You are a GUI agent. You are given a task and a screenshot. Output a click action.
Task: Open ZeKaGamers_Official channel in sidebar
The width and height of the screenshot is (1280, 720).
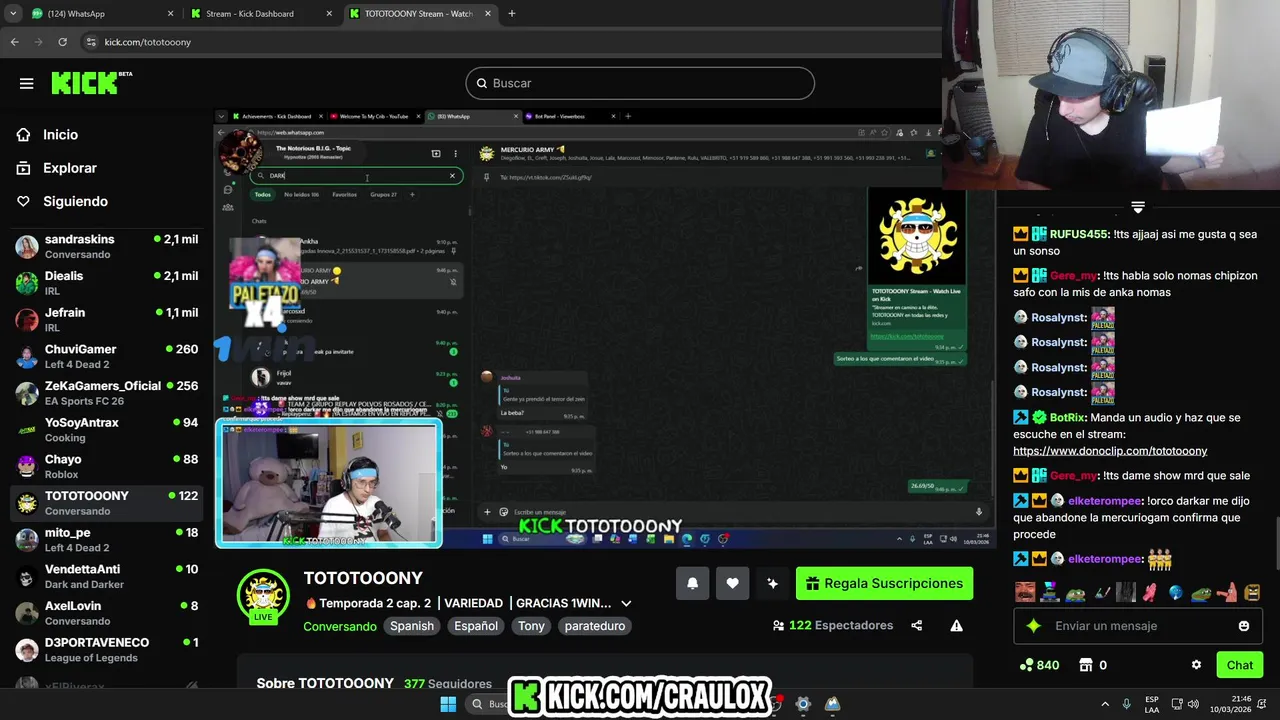[x=106, y=393]
